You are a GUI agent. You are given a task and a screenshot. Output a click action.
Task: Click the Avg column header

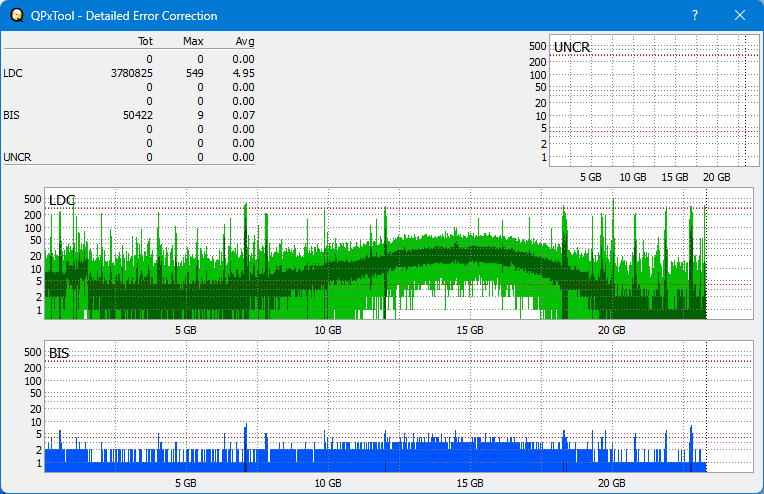point(245,41)
